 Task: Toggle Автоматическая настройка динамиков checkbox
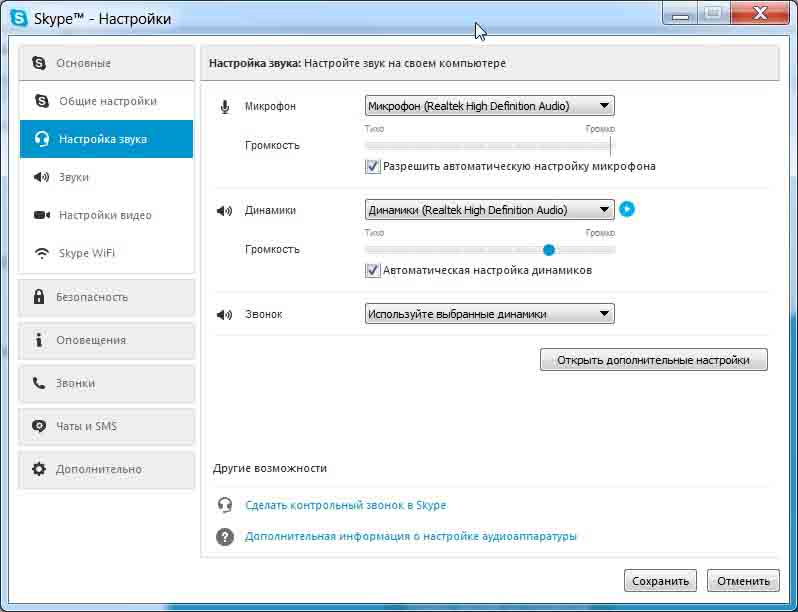pos(373,271)
